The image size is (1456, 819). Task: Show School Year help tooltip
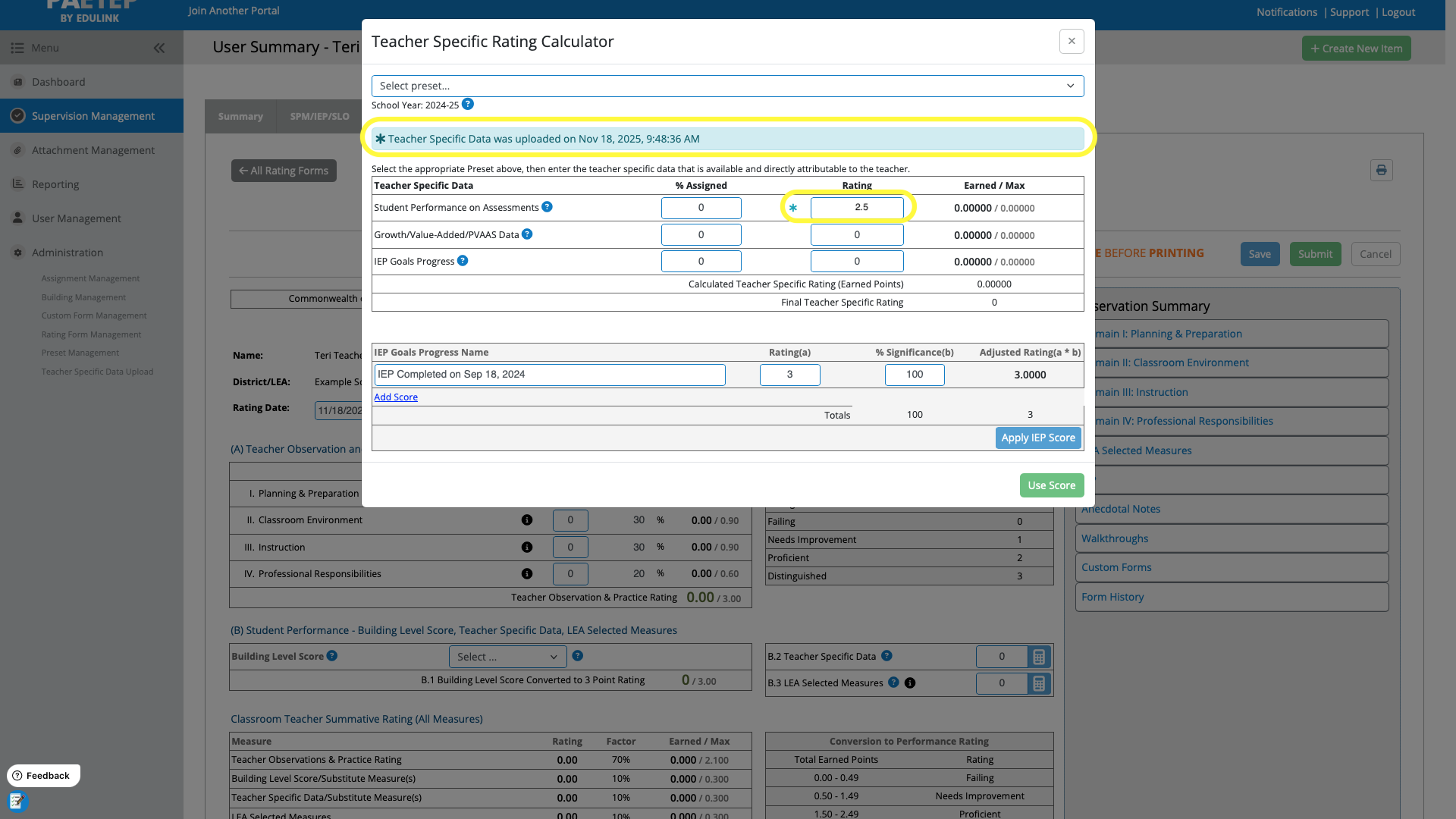[468, 104]
